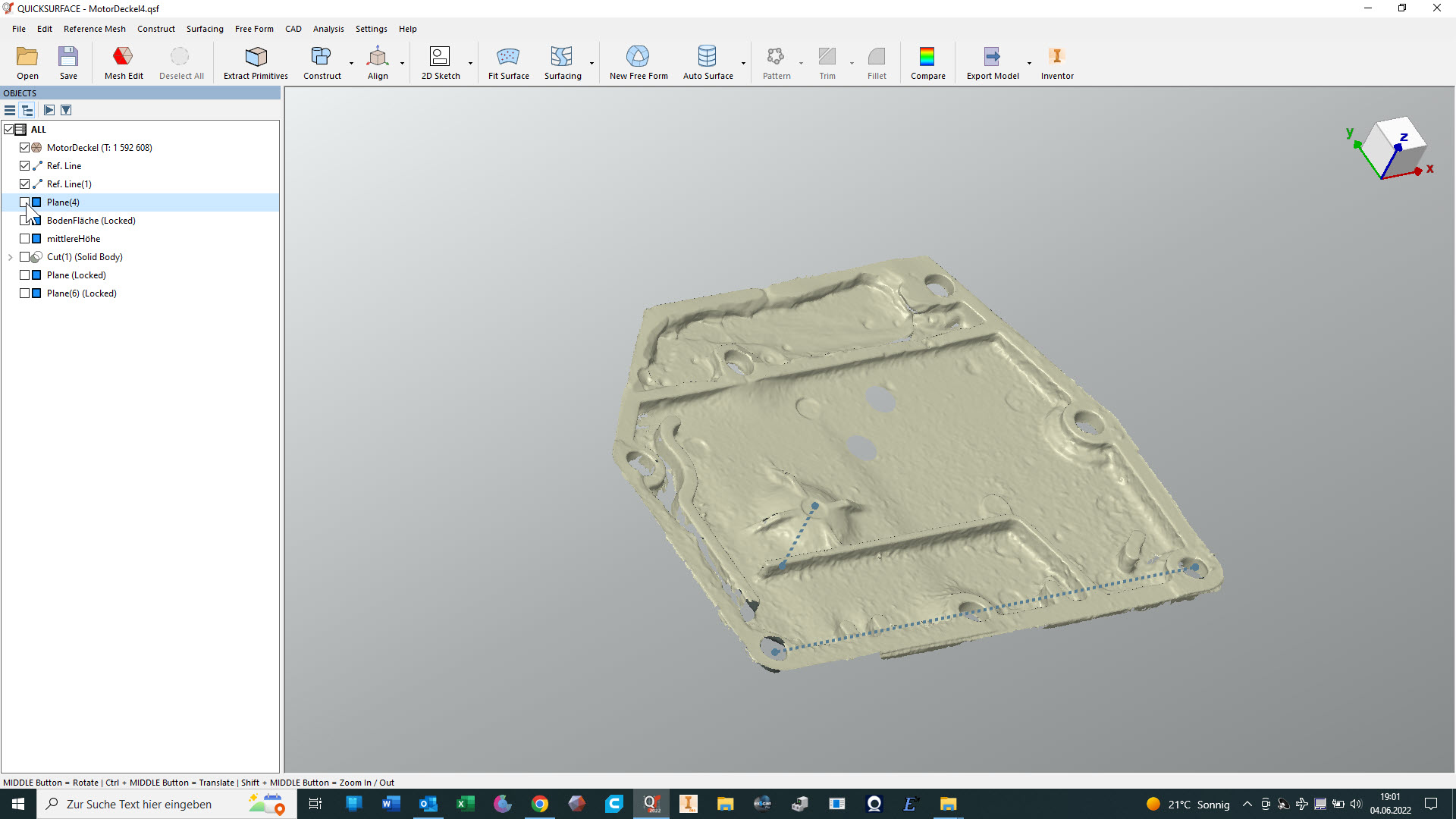
Task: Open the Analysis menu
Action: pyautogui.click(x=328, y=29)
